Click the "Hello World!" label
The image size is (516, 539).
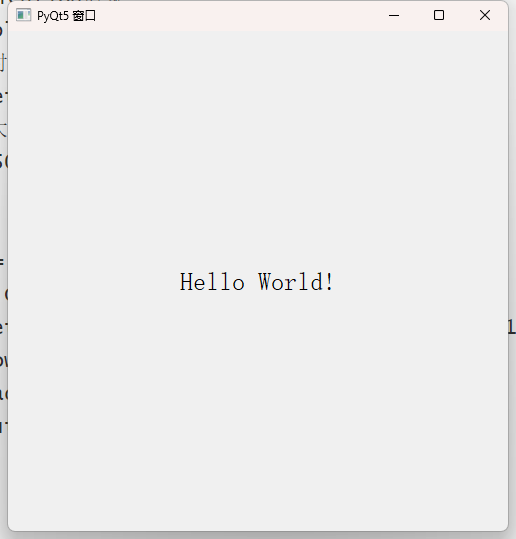pos(256,282)
